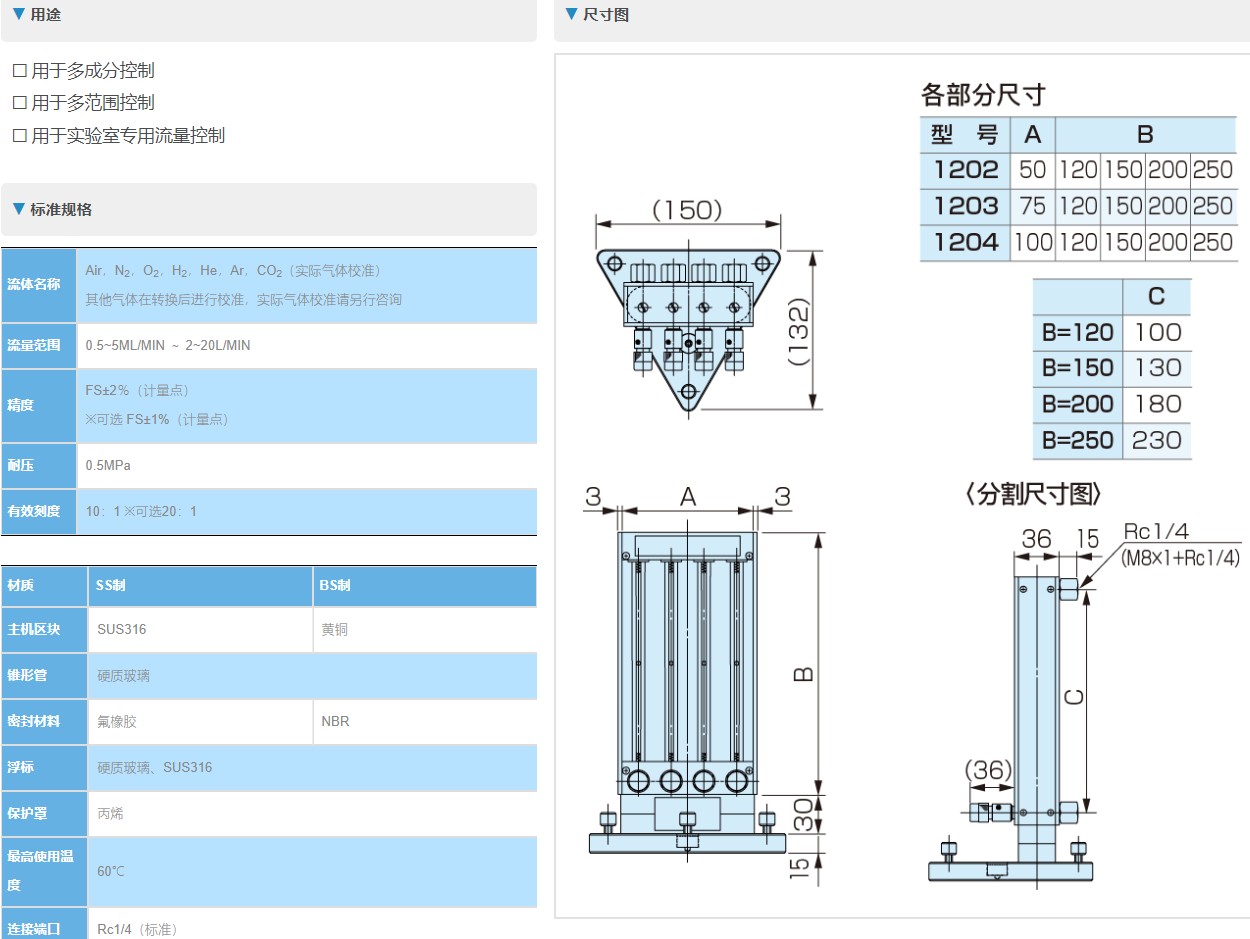Check the 用于多范围控制 box
Screen dimensions: 1250x939
19,103
